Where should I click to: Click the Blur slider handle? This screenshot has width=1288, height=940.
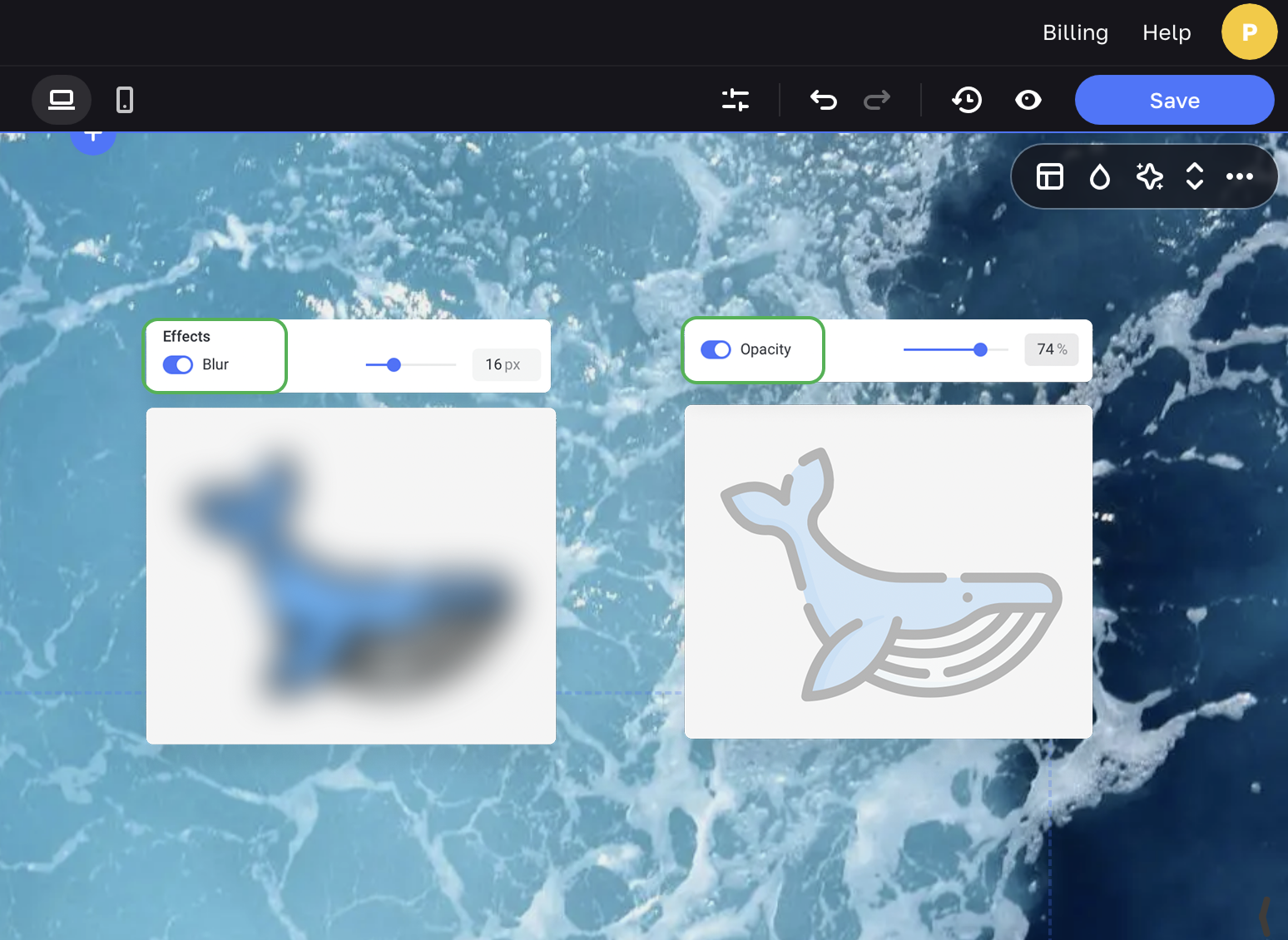tap(394, 364)
